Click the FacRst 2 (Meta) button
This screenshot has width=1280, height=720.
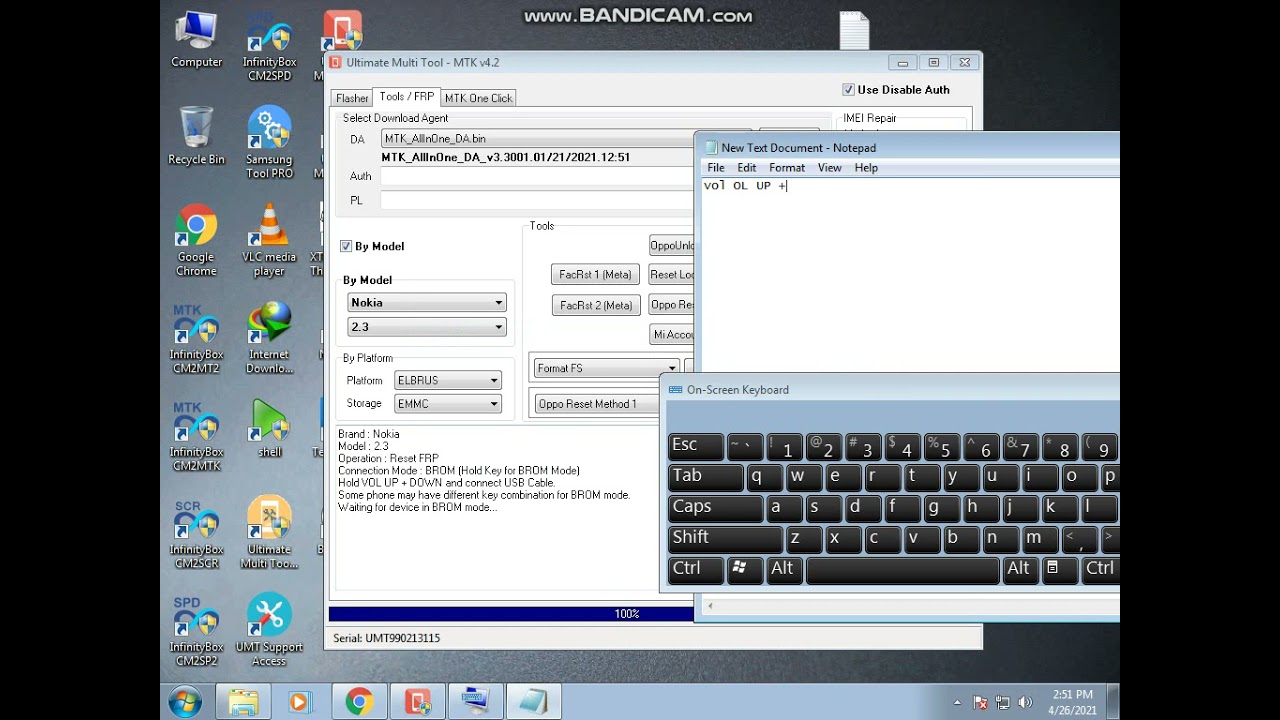coord(595,305)
